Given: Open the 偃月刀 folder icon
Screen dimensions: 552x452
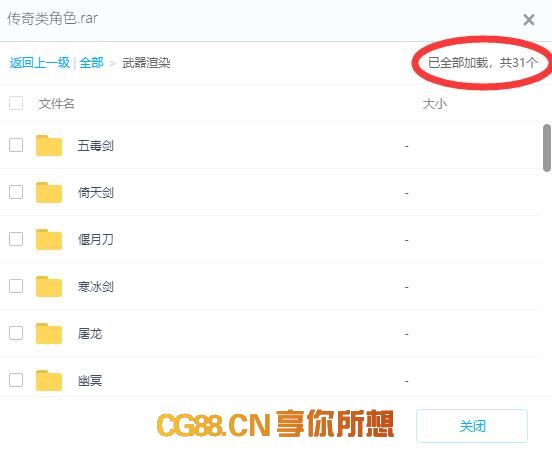Looking at the screenshot, I should coord(49,239).
